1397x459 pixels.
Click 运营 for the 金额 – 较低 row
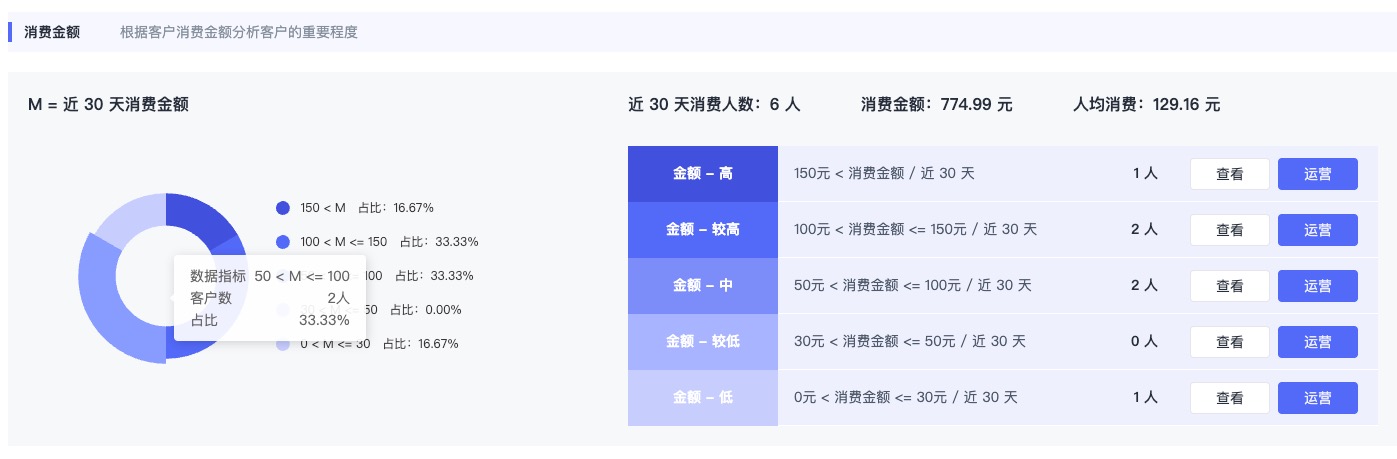1318,342
